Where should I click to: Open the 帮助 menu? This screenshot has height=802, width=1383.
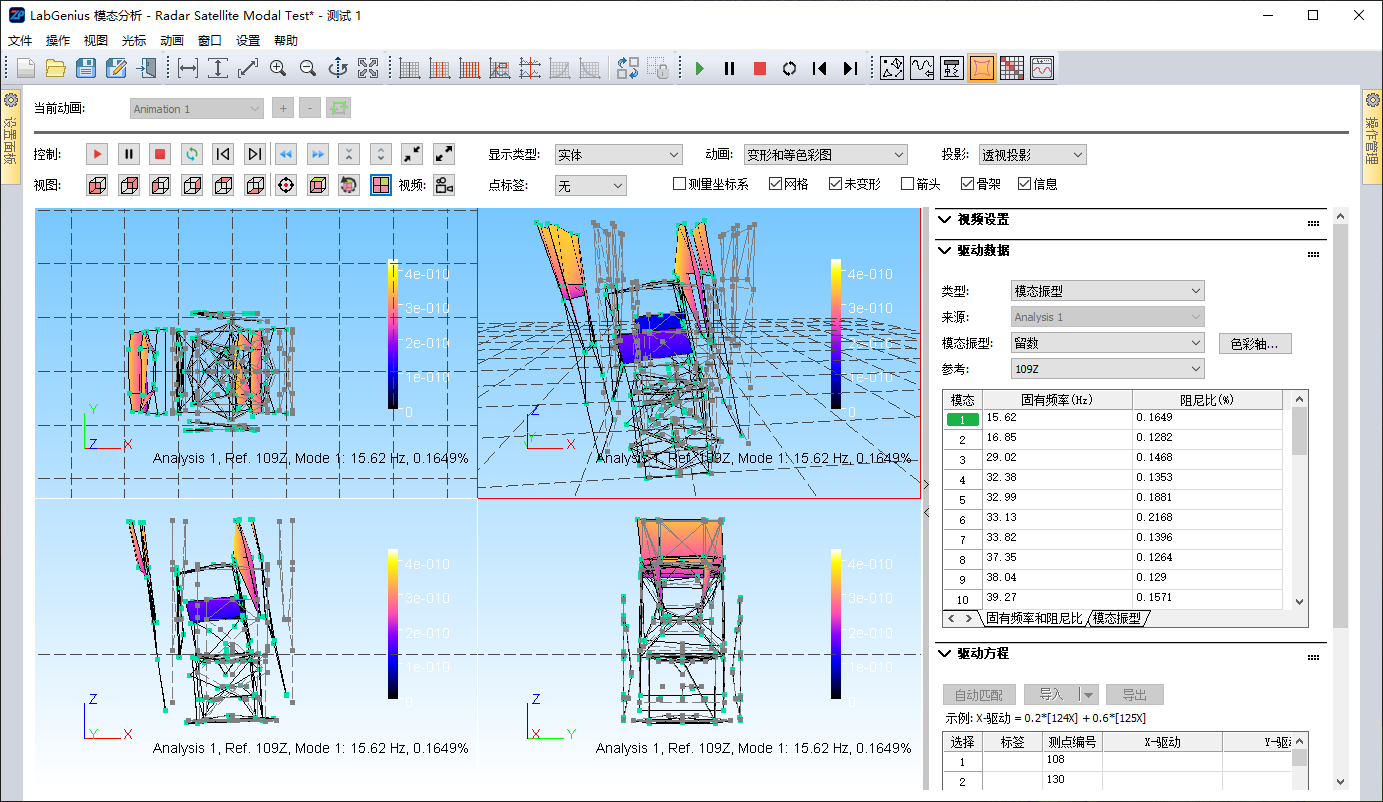[x=286, y=41]
